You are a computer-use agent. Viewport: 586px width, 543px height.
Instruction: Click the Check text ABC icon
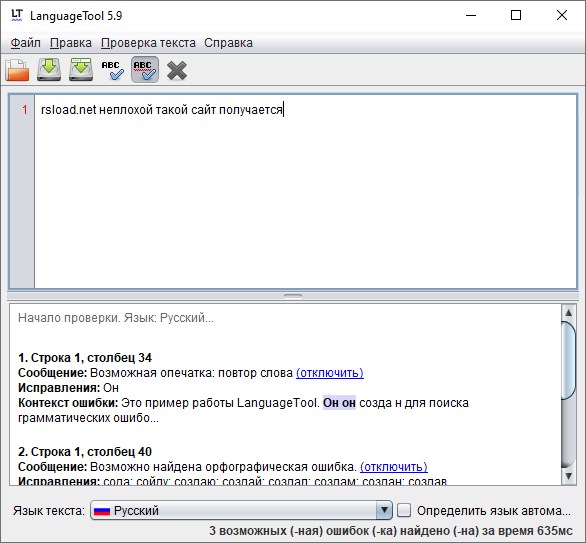(113, 70)
